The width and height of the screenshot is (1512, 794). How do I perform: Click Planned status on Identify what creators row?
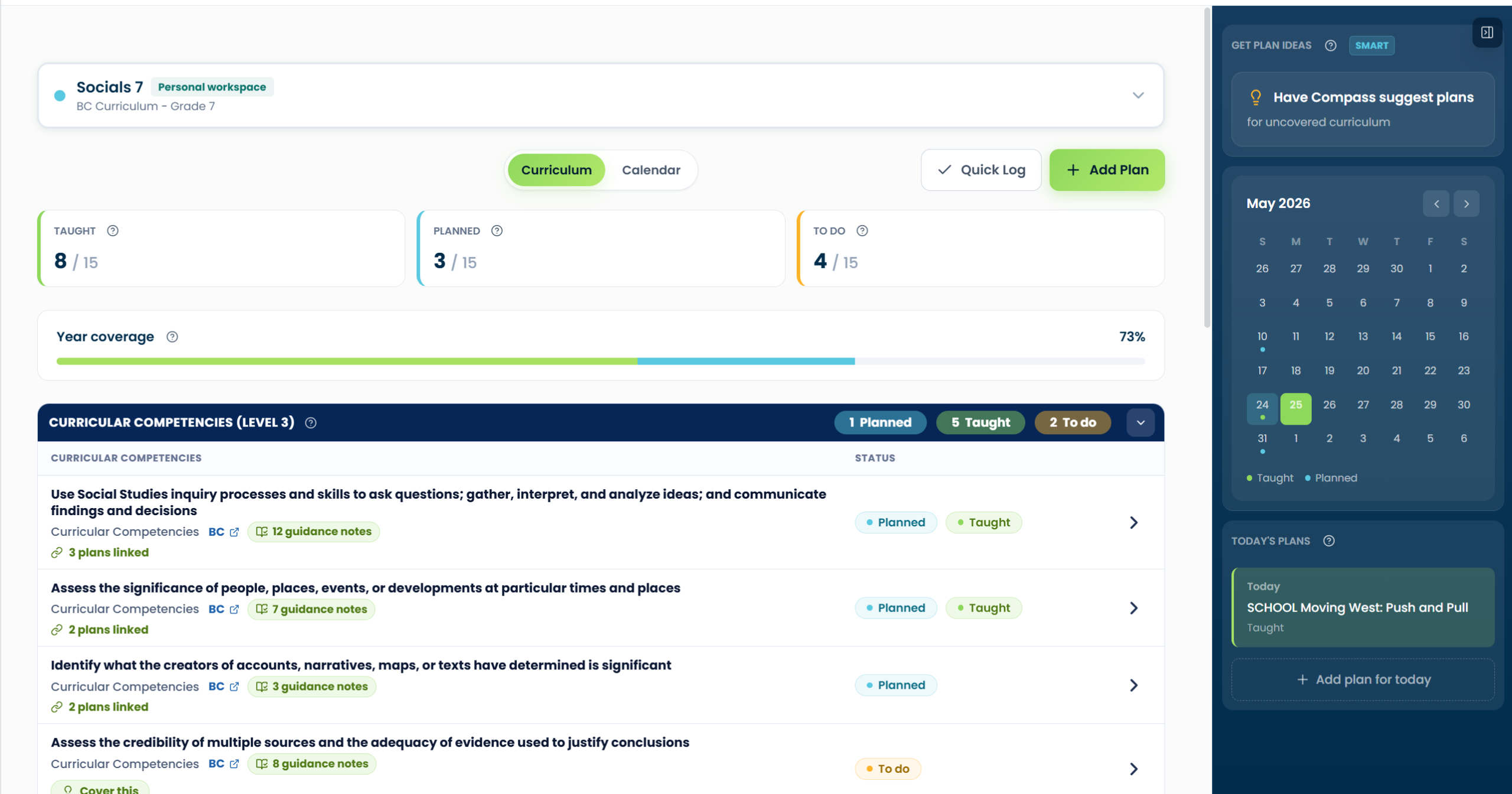click(895, 686)
